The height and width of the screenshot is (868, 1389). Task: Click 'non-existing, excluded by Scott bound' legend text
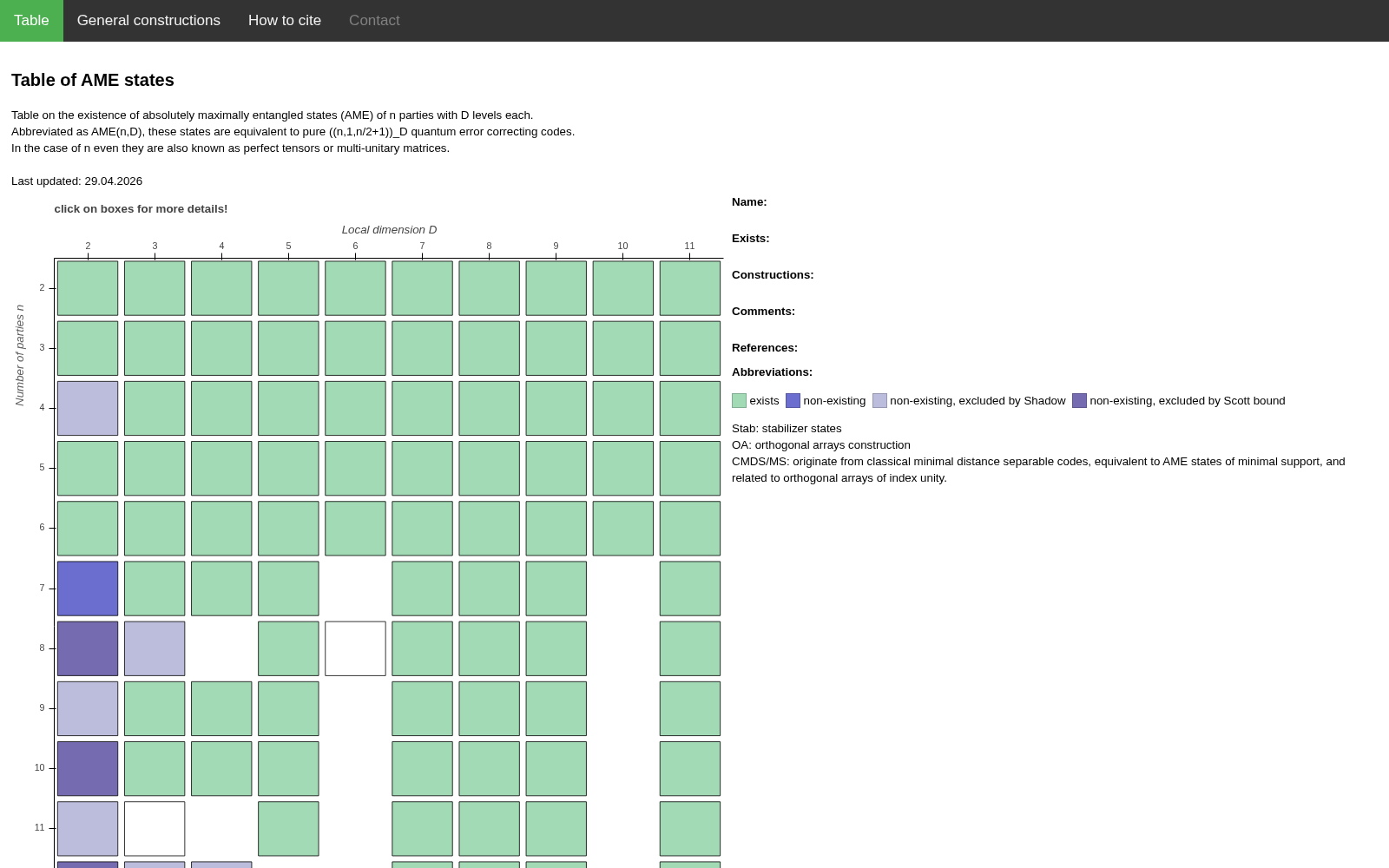pos(1188,401)
